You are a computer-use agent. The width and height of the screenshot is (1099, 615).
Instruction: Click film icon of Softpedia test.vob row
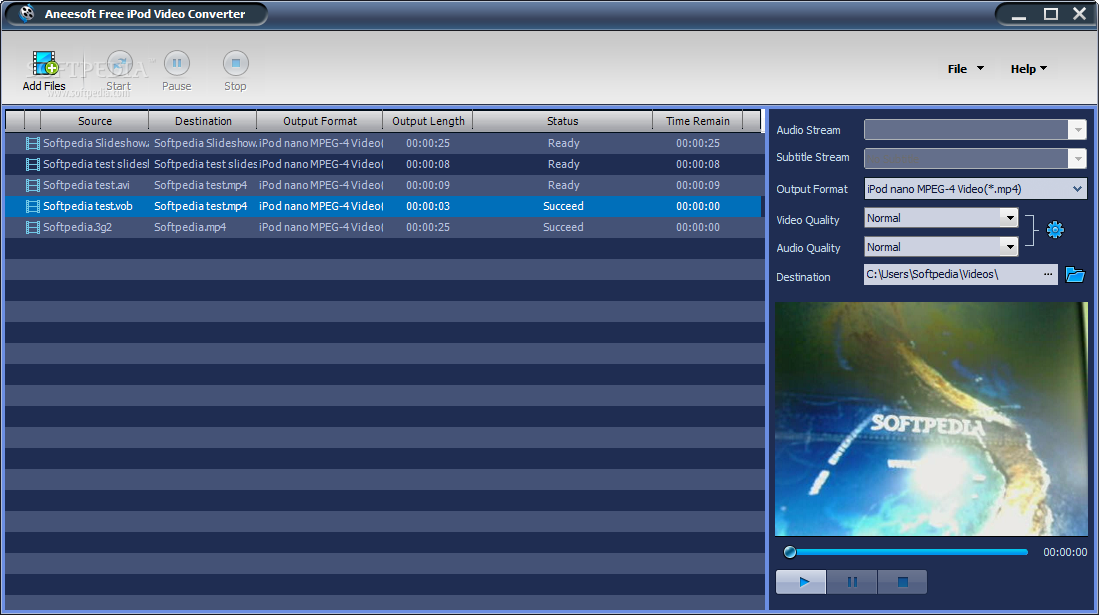[x=32, y=206]
